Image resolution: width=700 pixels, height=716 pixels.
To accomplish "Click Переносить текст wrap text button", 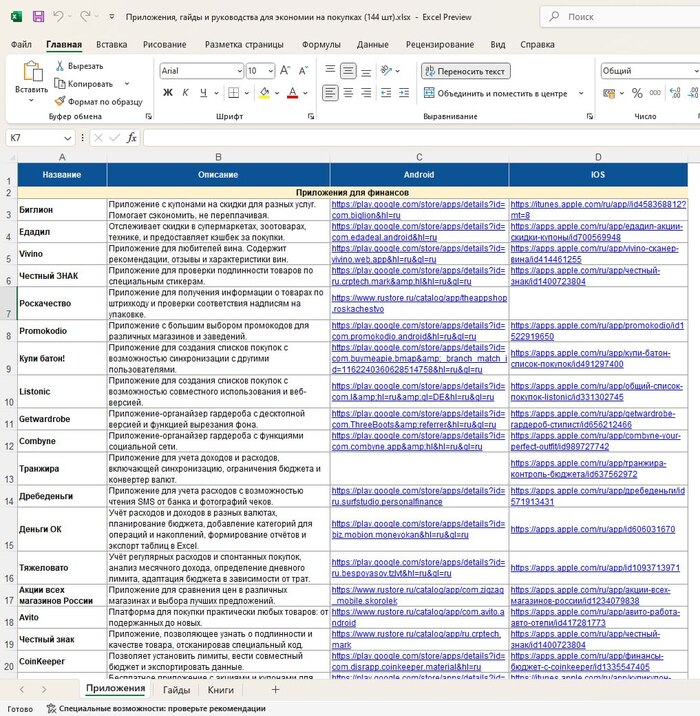I will pos(465,71).
